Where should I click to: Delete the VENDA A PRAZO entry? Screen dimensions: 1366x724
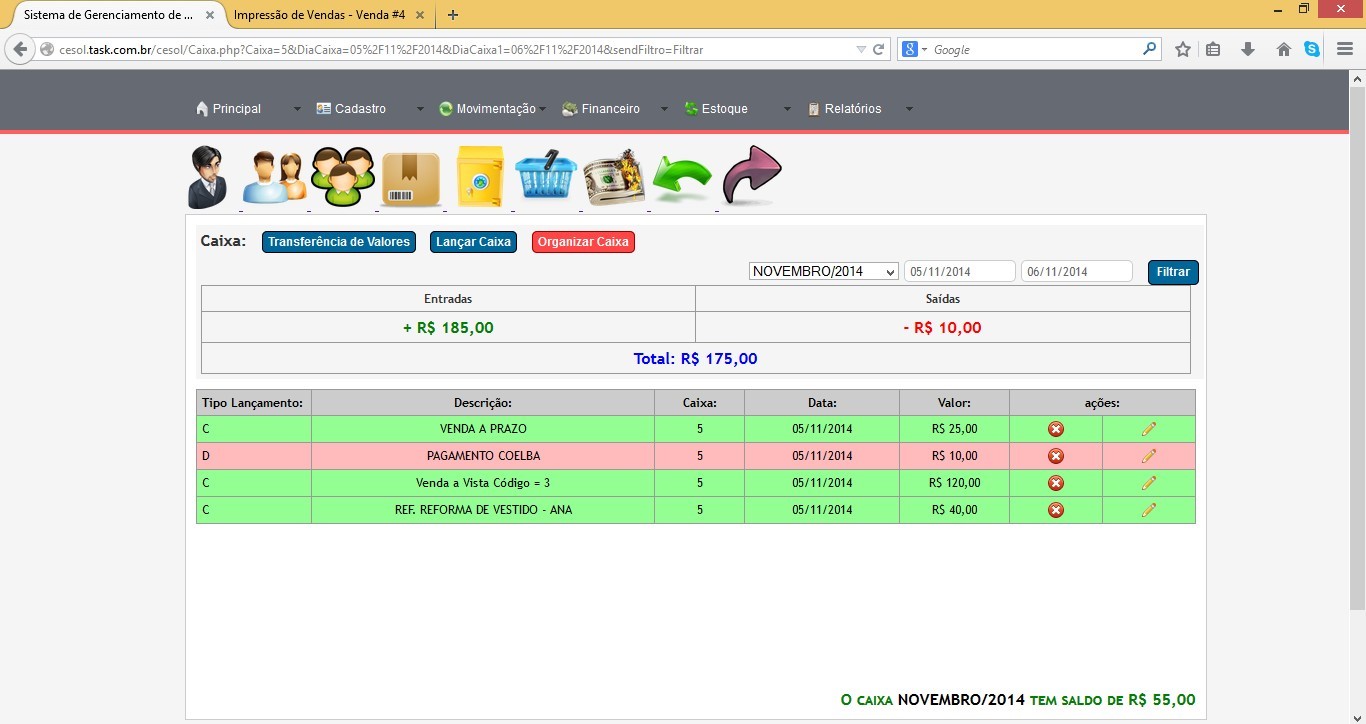(x=1055, y=429)
